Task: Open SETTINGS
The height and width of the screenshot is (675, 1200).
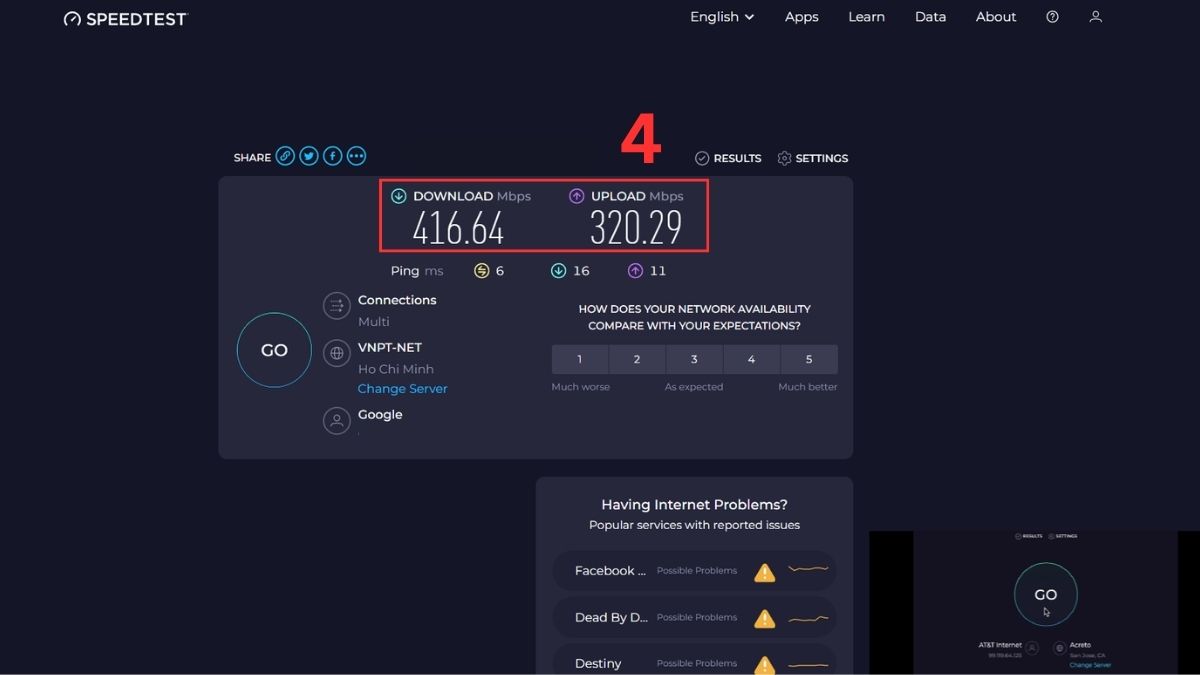Action: (812, 158)
